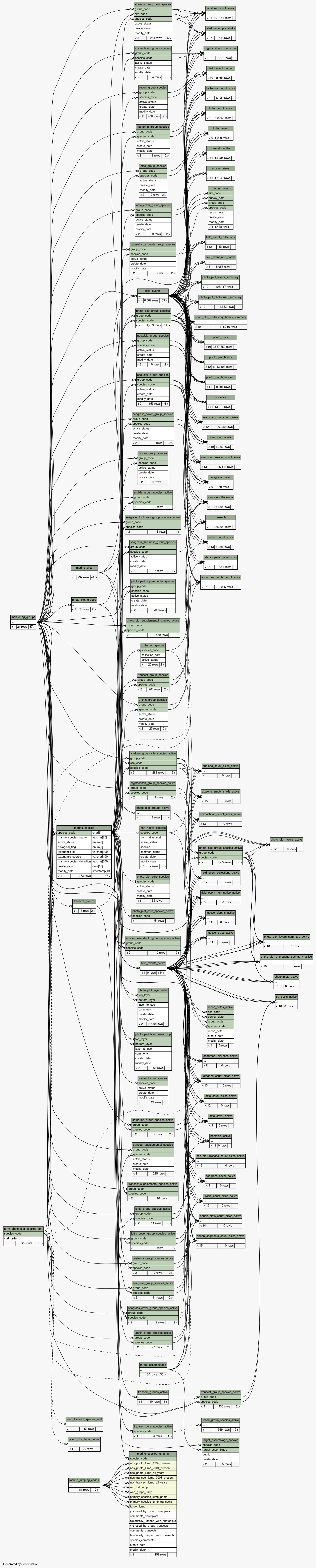The image size is (316, 1568).
Task: Open the non_native_species table header
Action: 153,828
